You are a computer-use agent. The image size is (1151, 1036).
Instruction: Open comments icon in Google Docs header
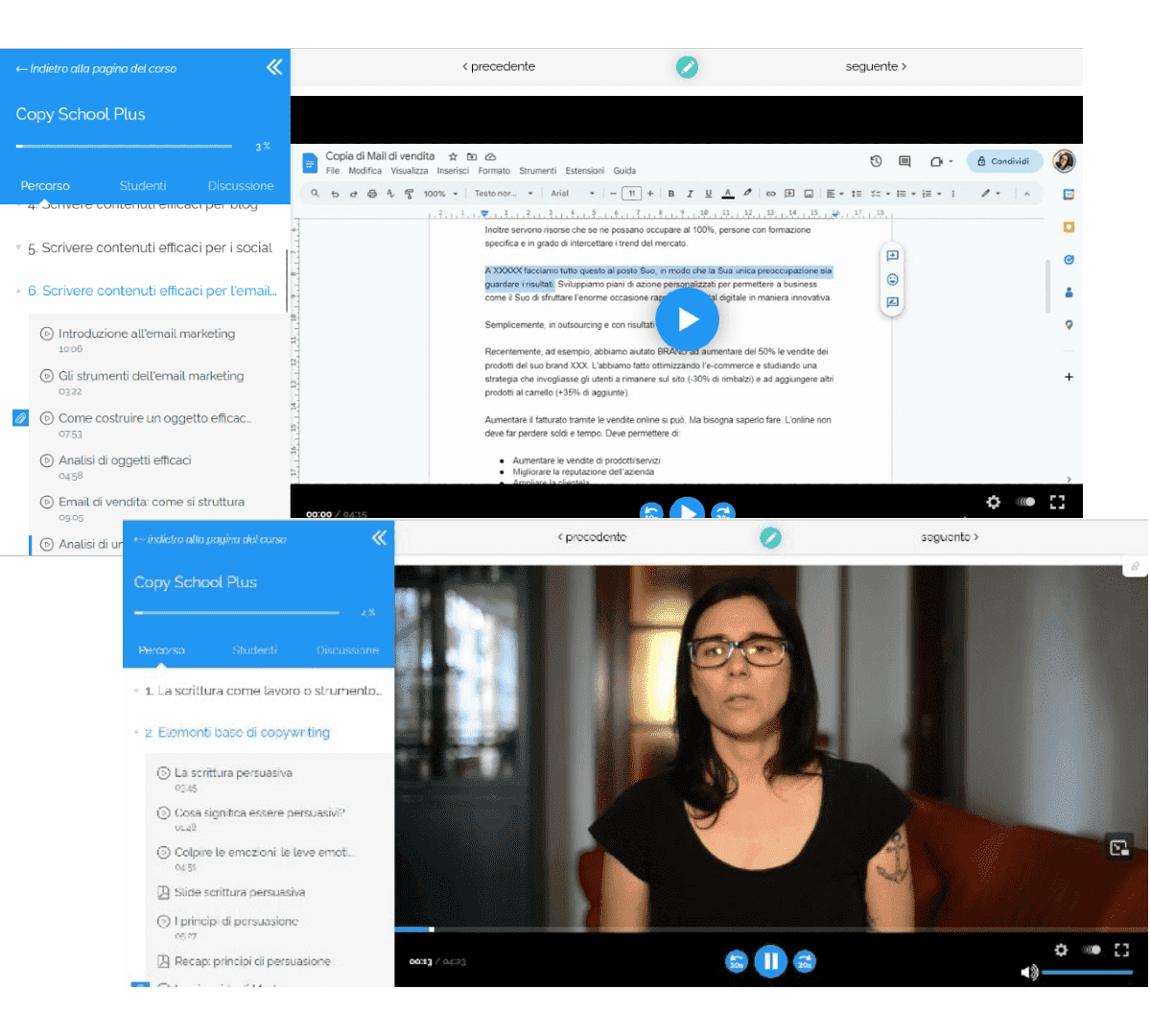coord(904,161)
